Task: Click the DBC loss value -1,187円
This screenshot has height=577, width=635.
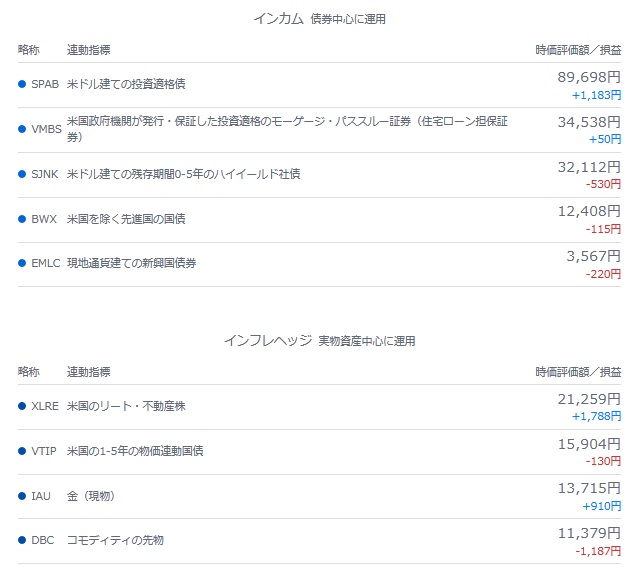Action: 598,551
